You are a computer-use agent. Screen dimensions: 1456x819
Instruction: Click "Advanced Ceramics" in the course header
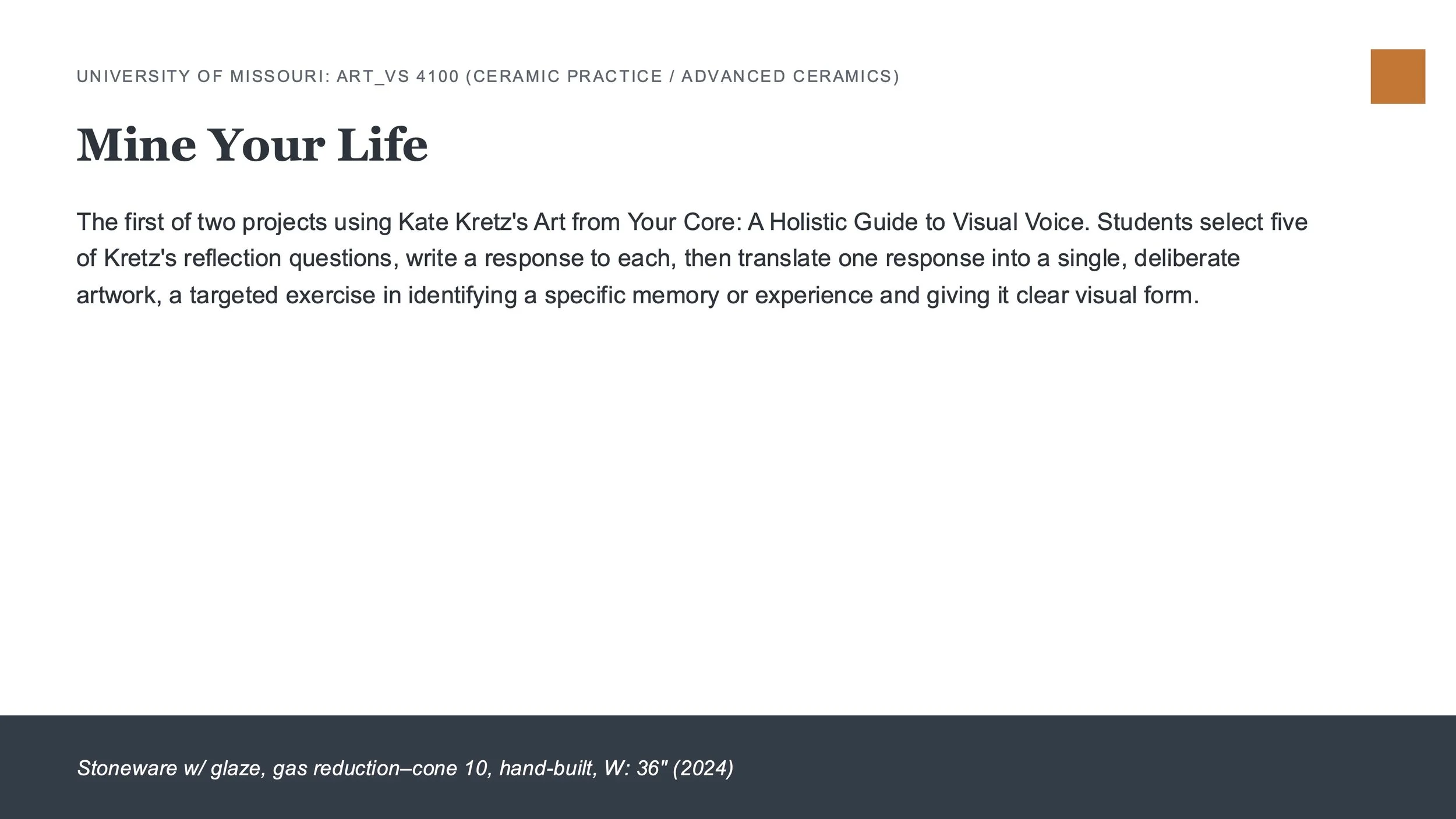tap(786, 76)
